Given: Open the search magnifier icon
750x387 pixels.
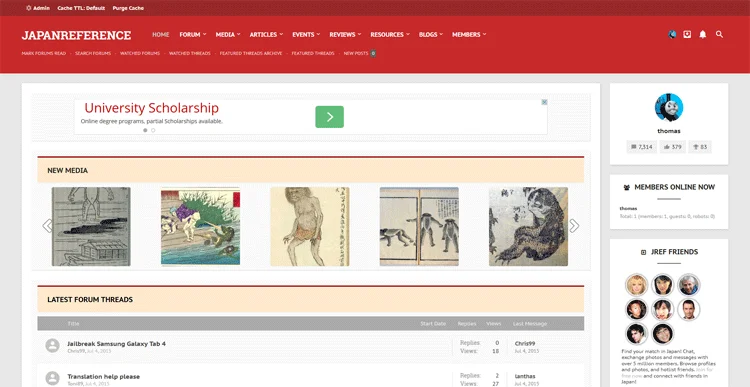Looking at the screenshot, I should pyautogui.click(x=719, y=34).
